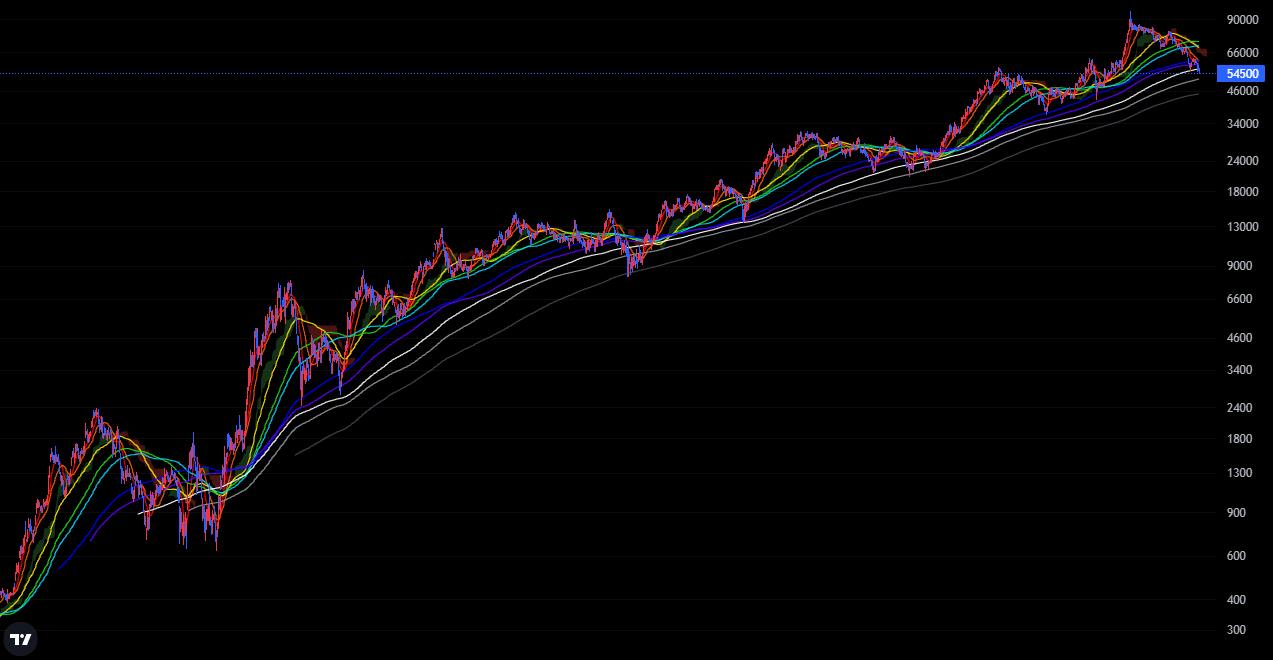1273x660 pixels.
Task: Click the 90000 price axis label
Action: pos(1241,20)
